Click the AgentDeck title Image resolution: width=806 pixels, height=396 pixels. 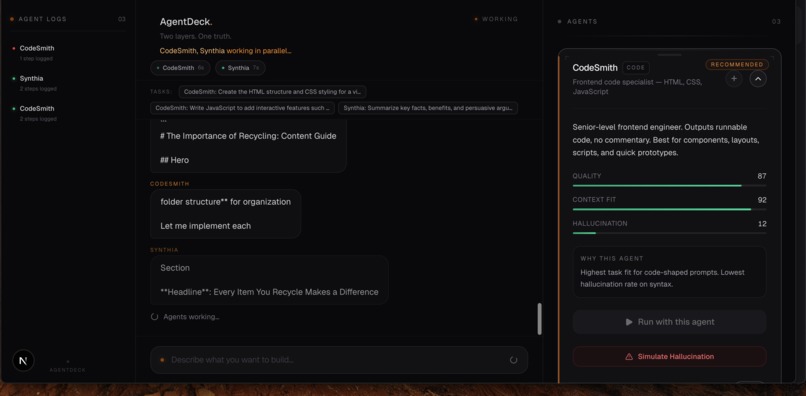click(x=186, y=22)
